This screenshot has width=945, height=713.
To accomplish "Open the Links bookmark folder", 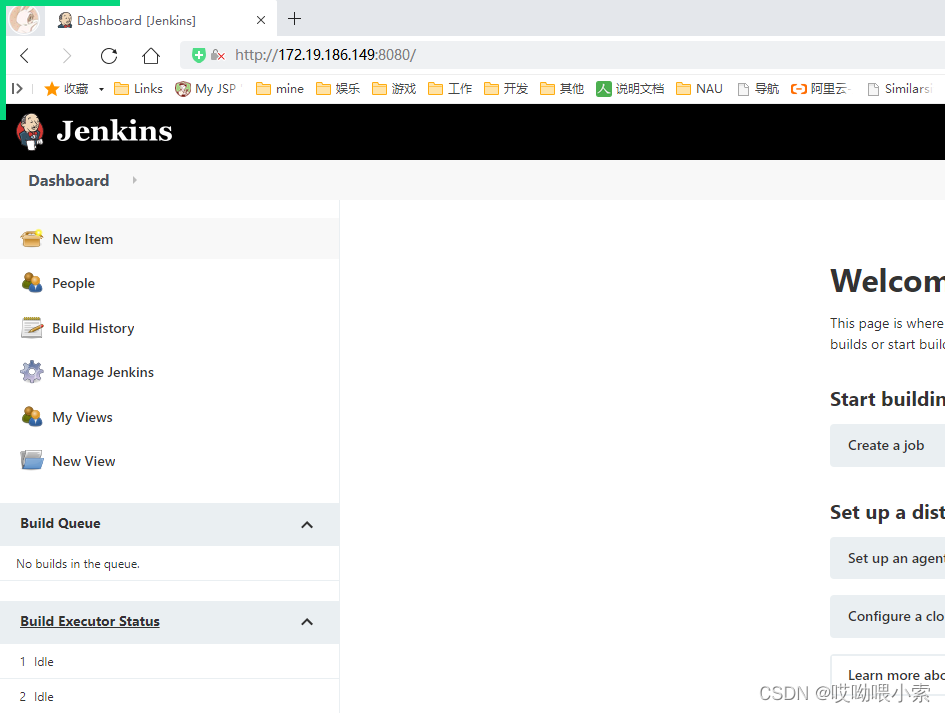I will coord(139,89).
